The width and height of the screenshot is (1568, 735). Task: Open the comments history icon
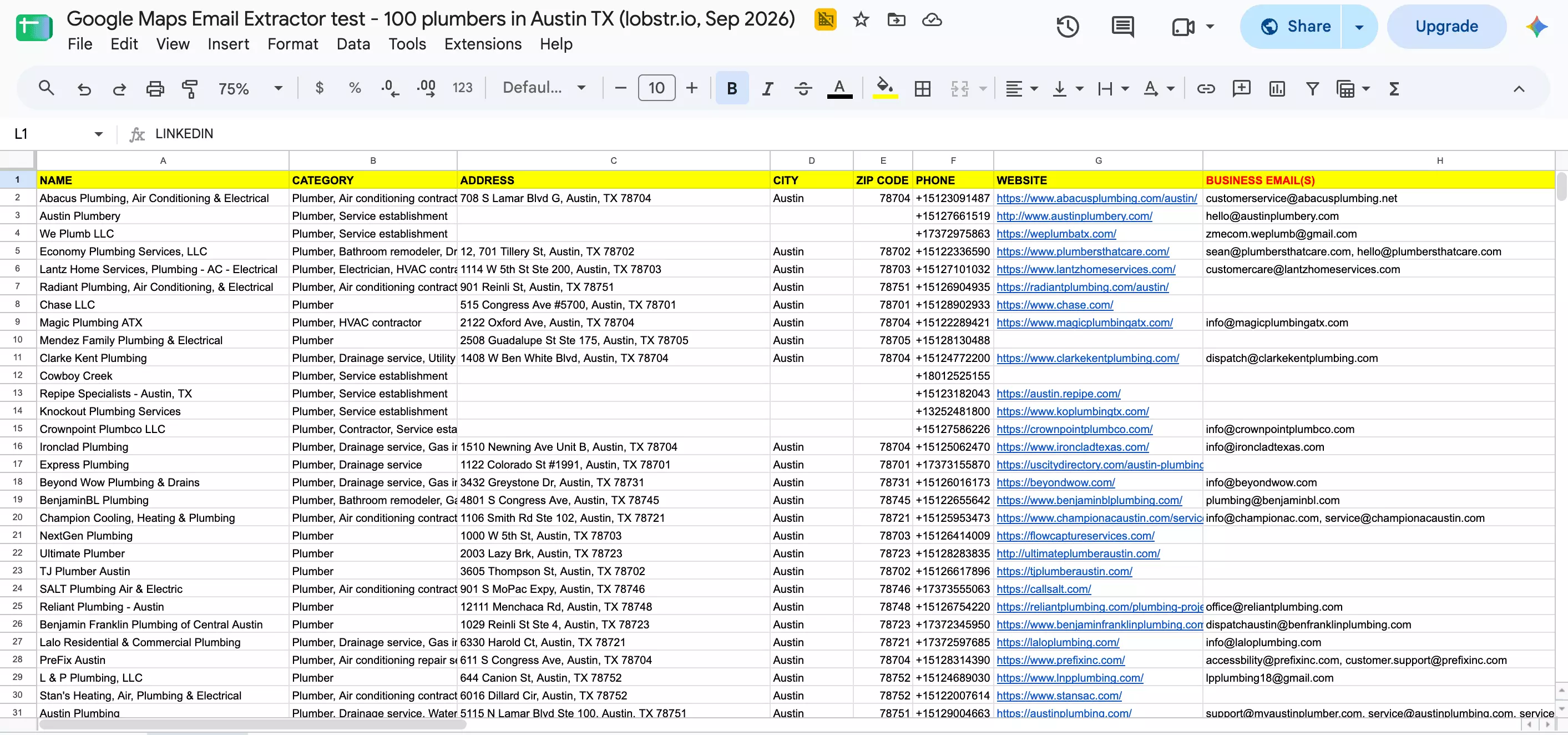(x=1122, y=27)
